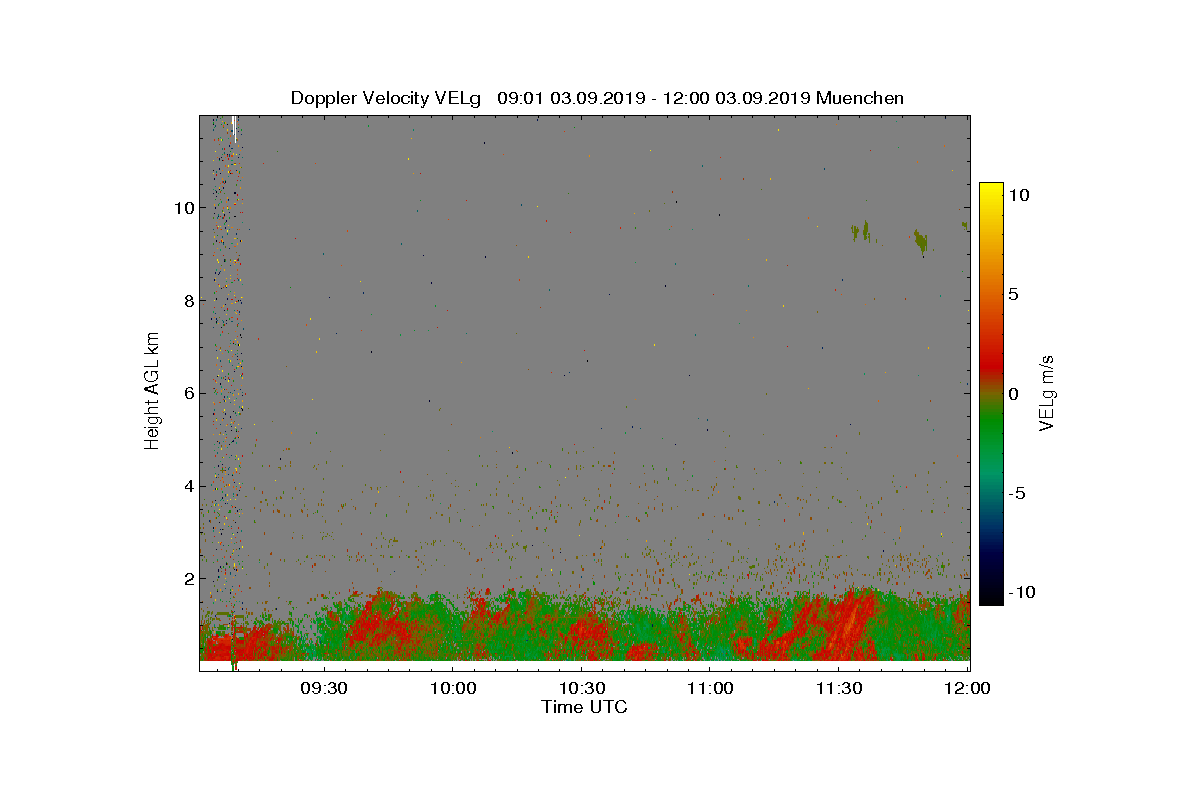Click the 'VELg m/s' colorbar label
The width and height of the screenshot is (1200, 800).
tap(1047, 393)
